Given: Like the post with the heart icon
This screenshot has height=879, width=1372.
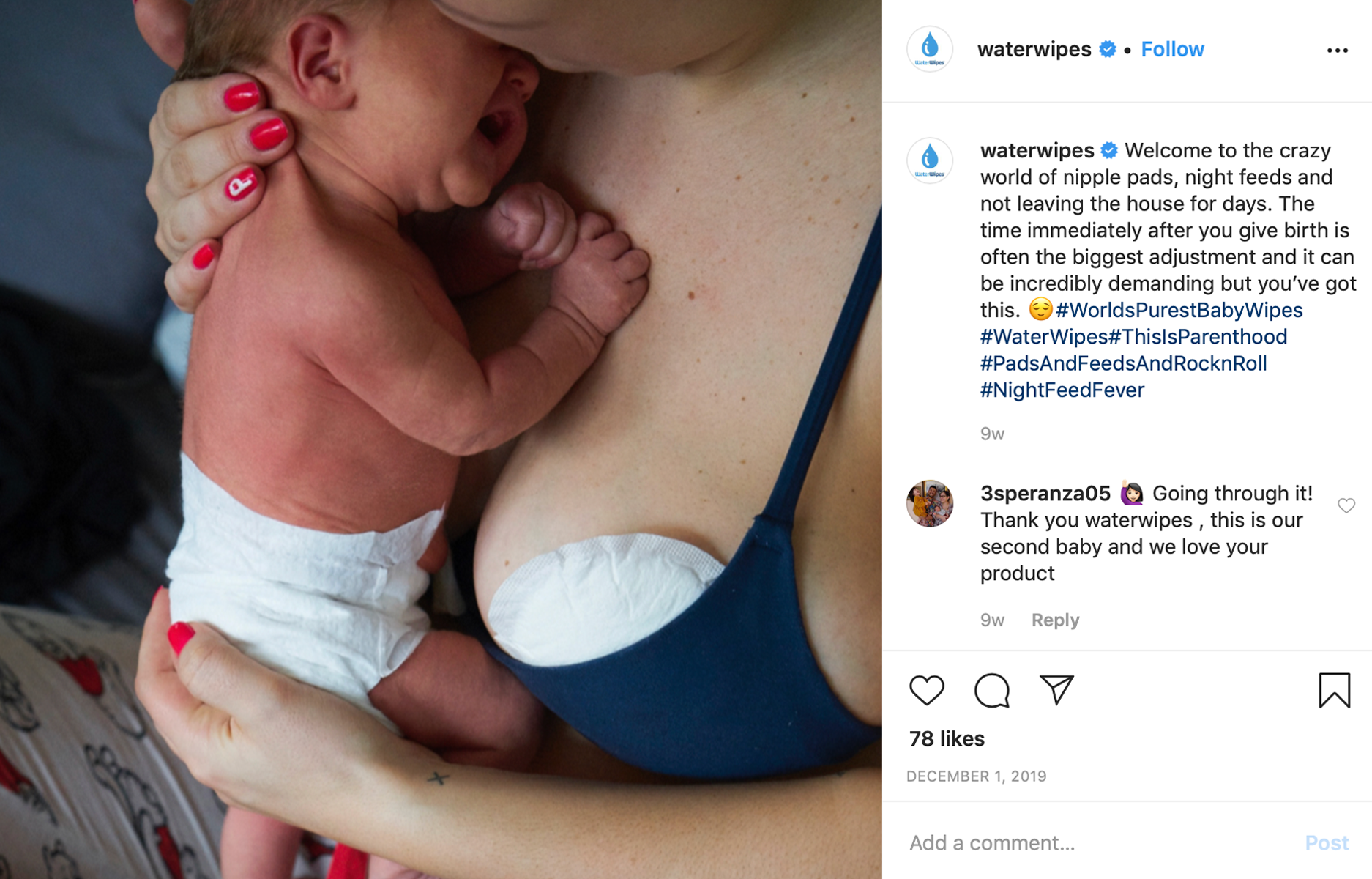Looking at the screenshot, I should (927, 690).
